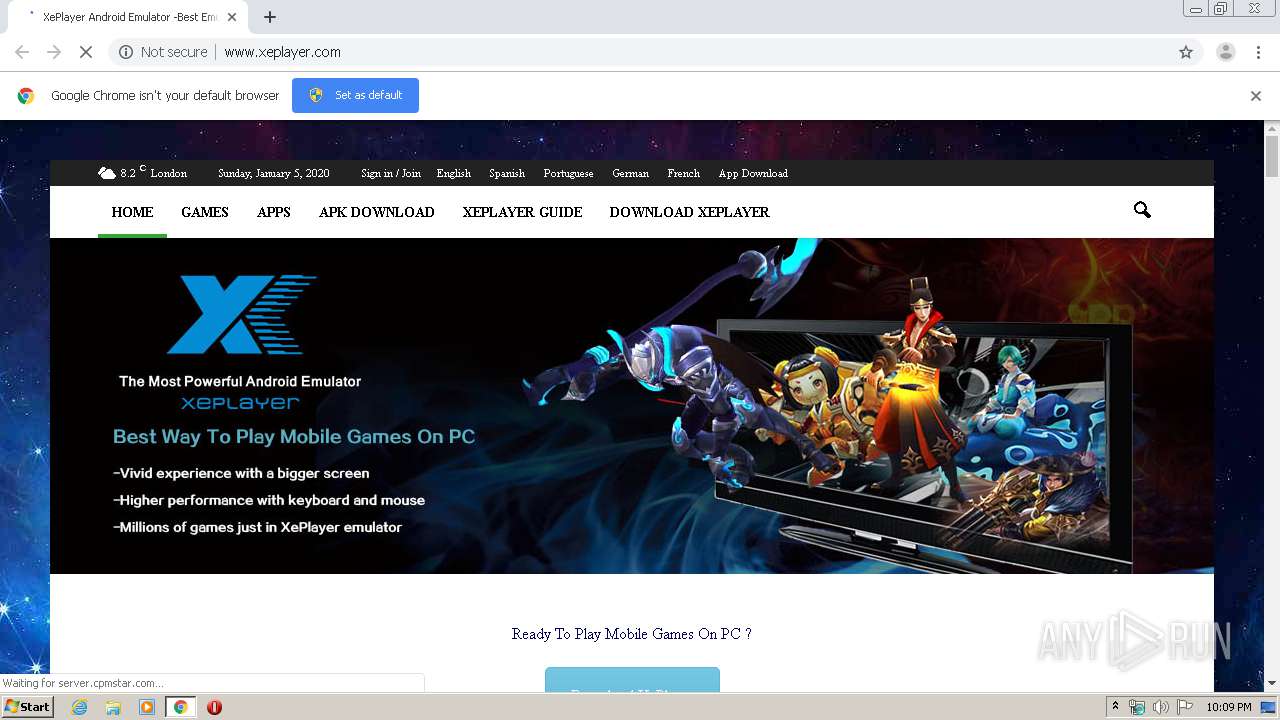
Task: Open media player taskbar icon
Action: click(147, 707)
